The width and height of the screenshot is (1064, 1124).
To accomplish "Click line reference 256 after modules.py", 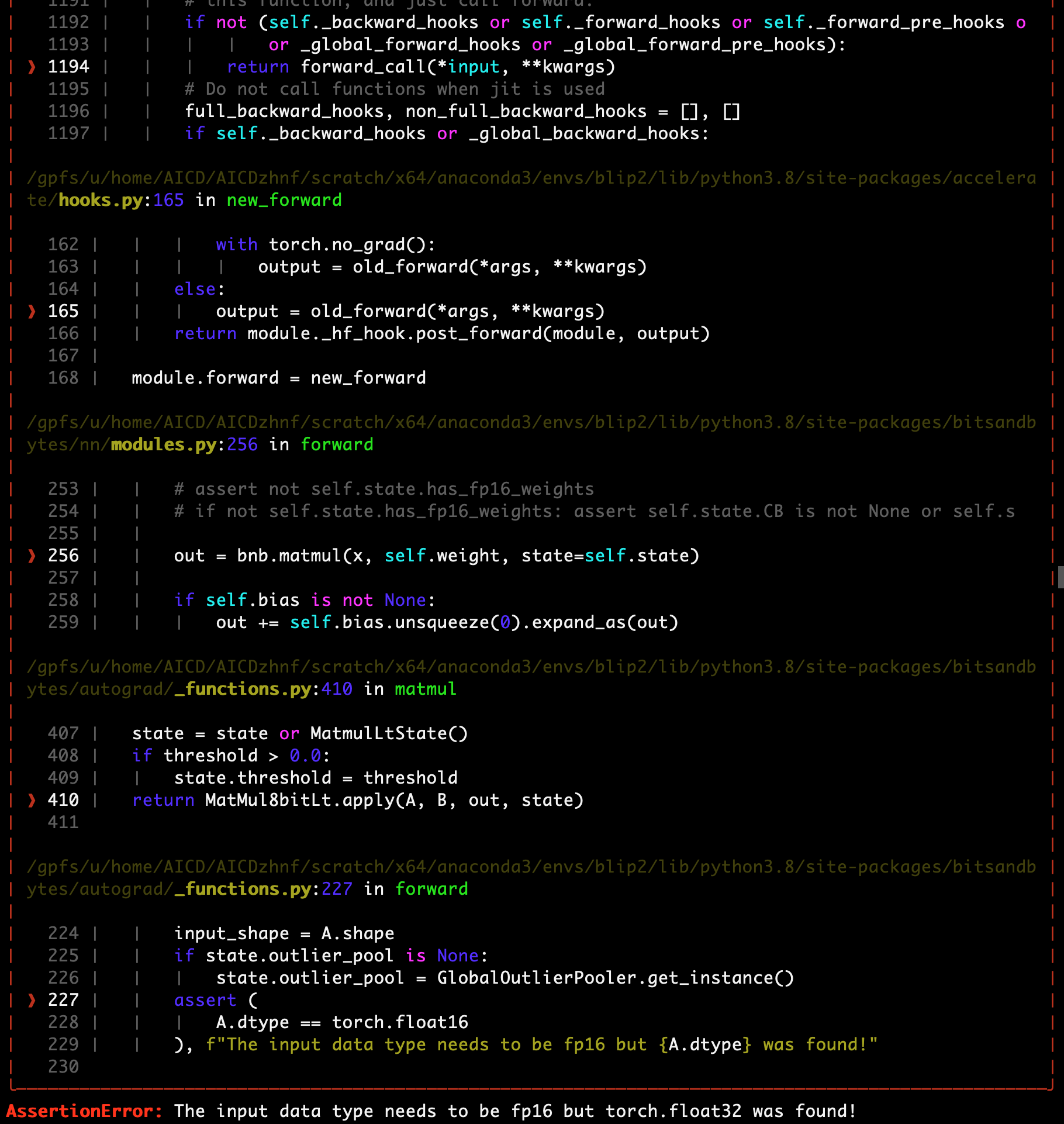I will click(x=243, y=444).
